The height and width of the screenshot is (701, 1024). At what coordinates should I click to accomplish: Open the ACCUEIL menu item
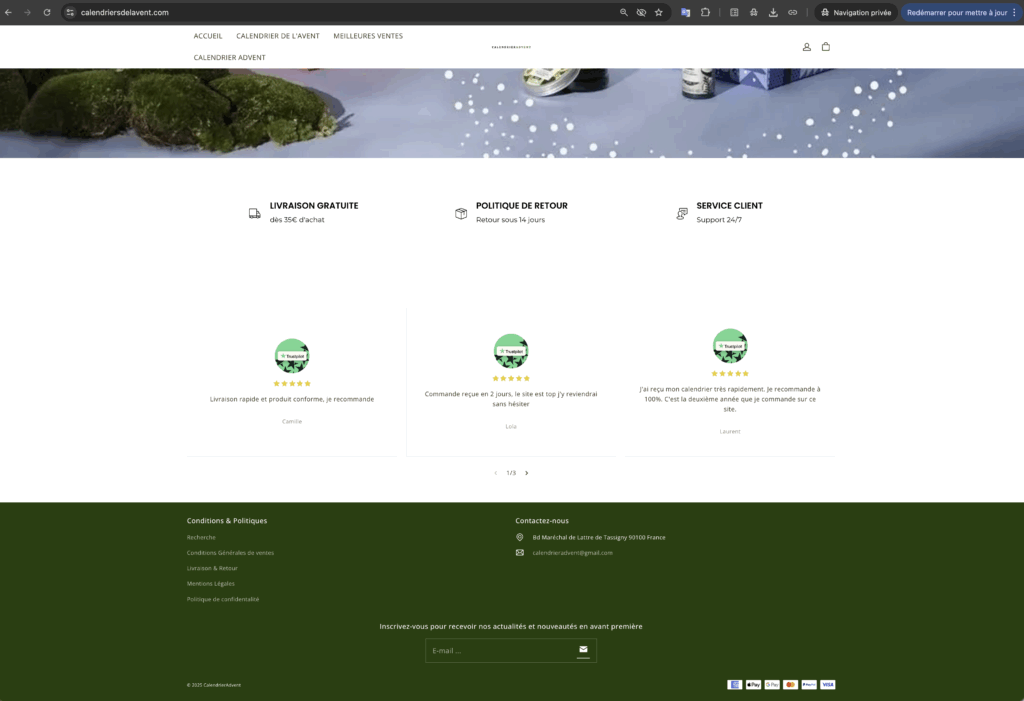pos(208,36)
